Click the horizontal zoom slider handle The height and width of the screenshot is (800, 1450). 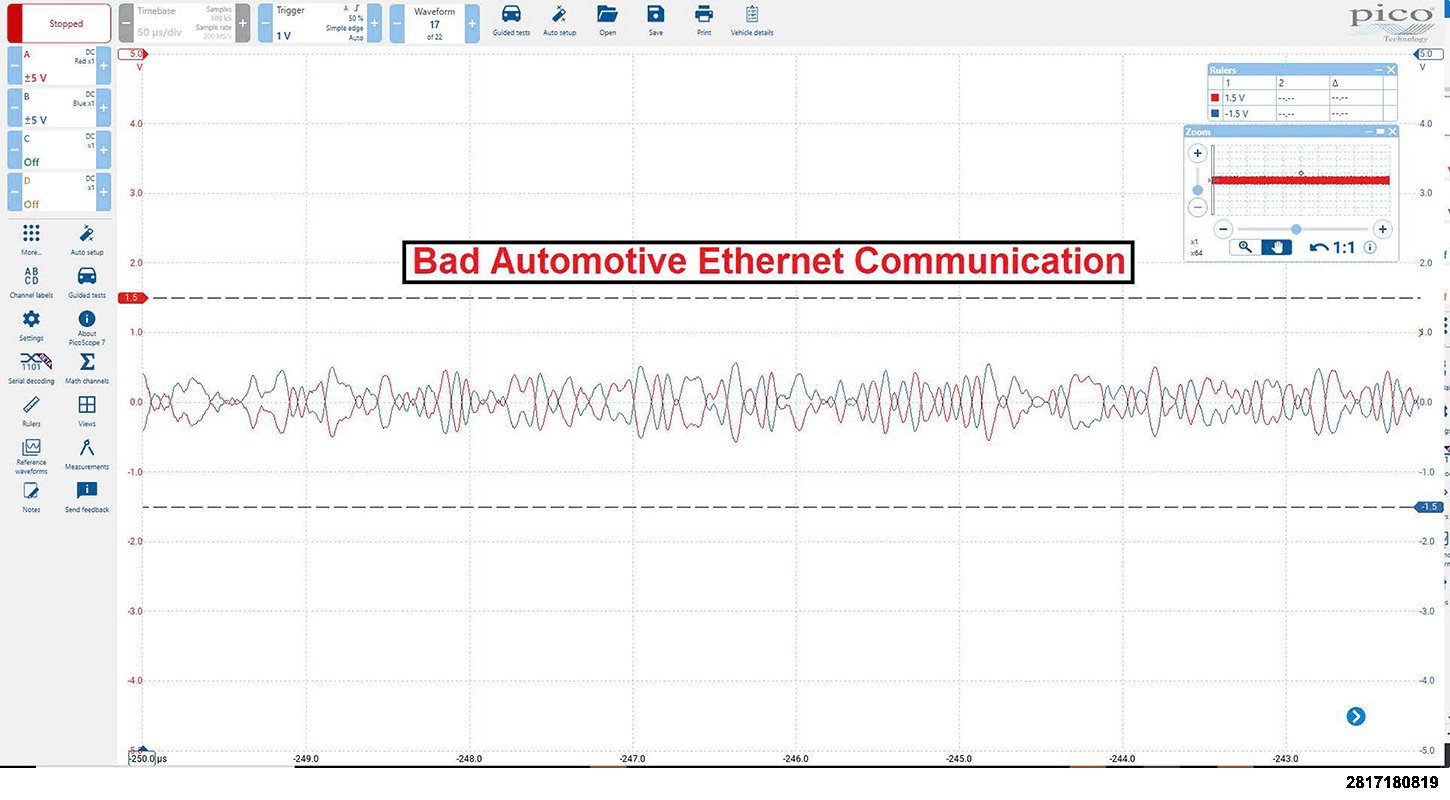coord(1296,229)
